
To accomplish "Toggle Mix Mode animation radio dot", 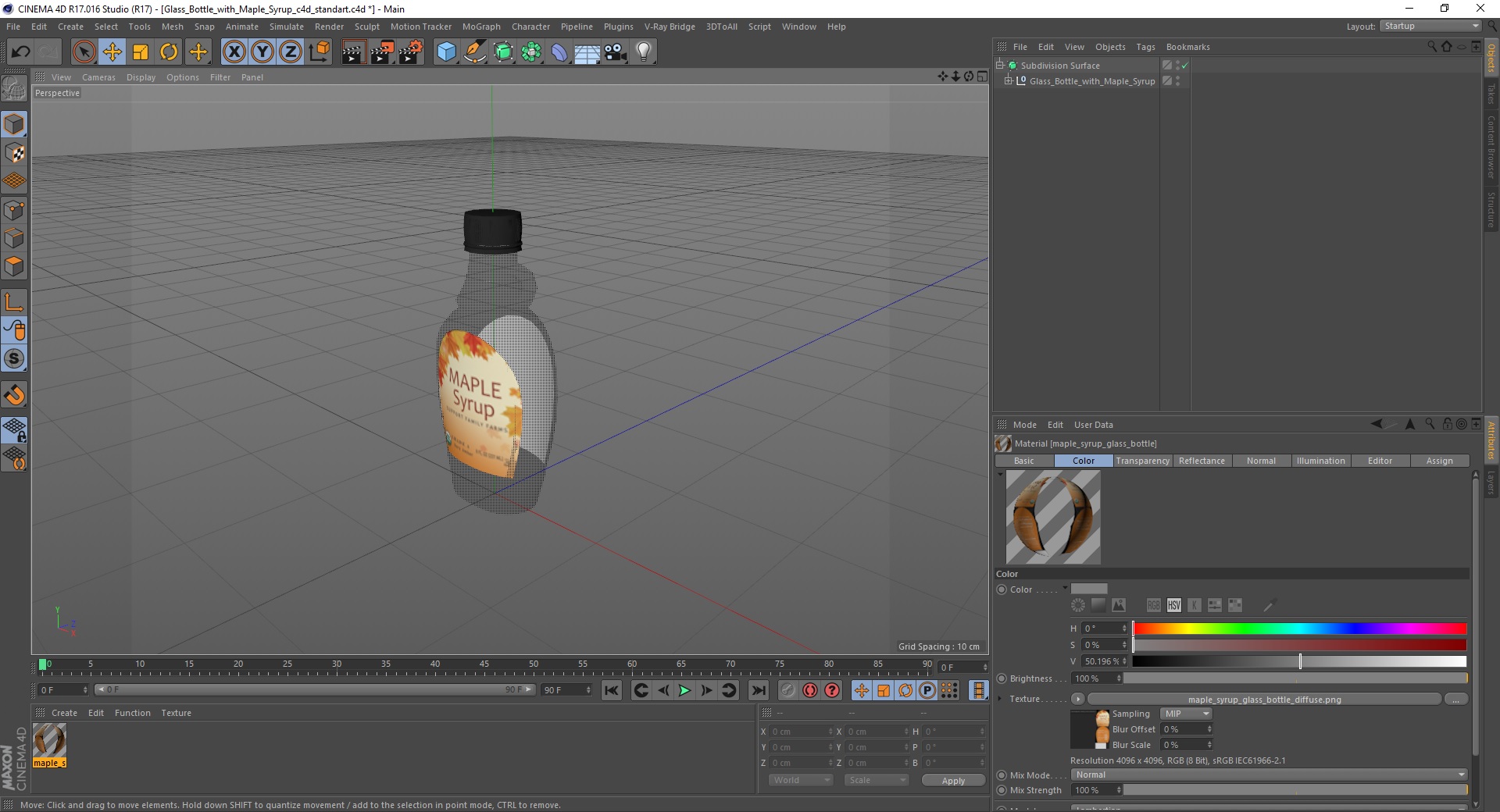I will click(x=1002, y=775).
